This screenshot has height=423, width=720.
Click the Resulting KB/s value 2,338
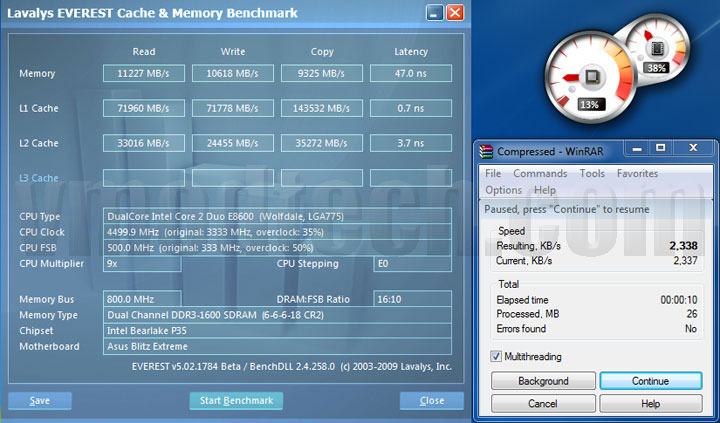[683, 246]
